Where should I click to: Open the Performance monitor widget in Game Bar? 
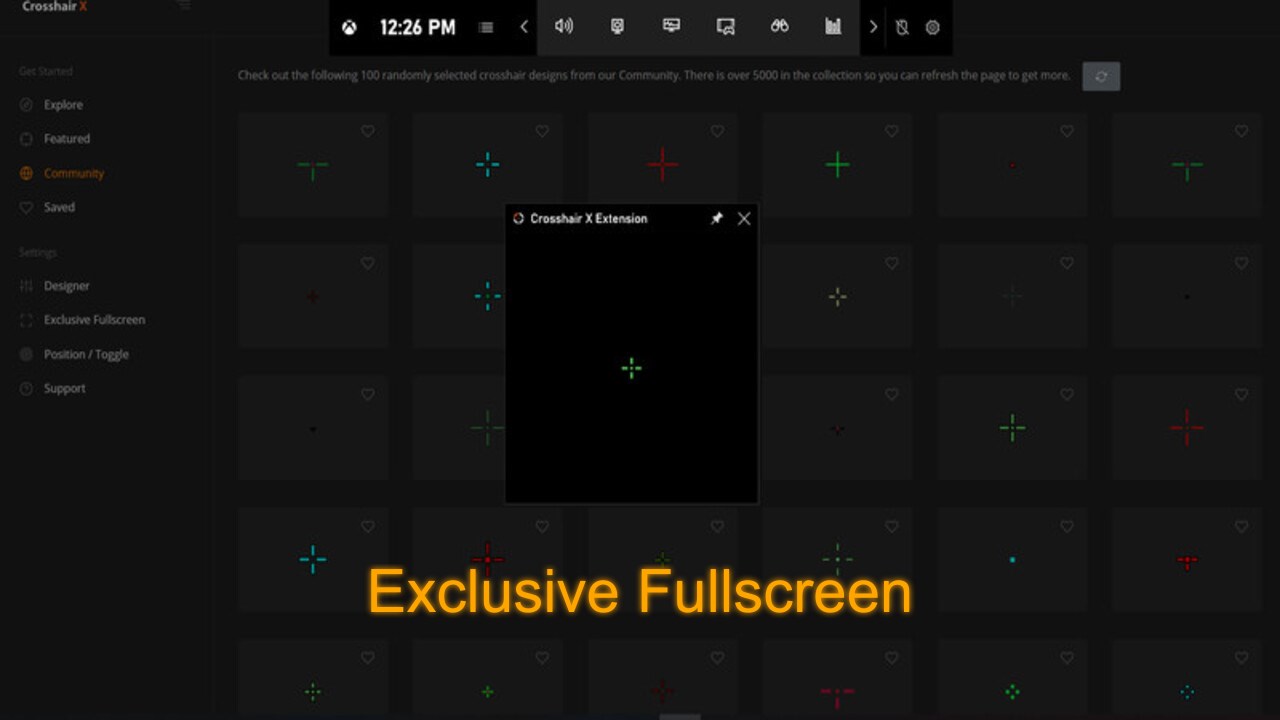[671, 26]
